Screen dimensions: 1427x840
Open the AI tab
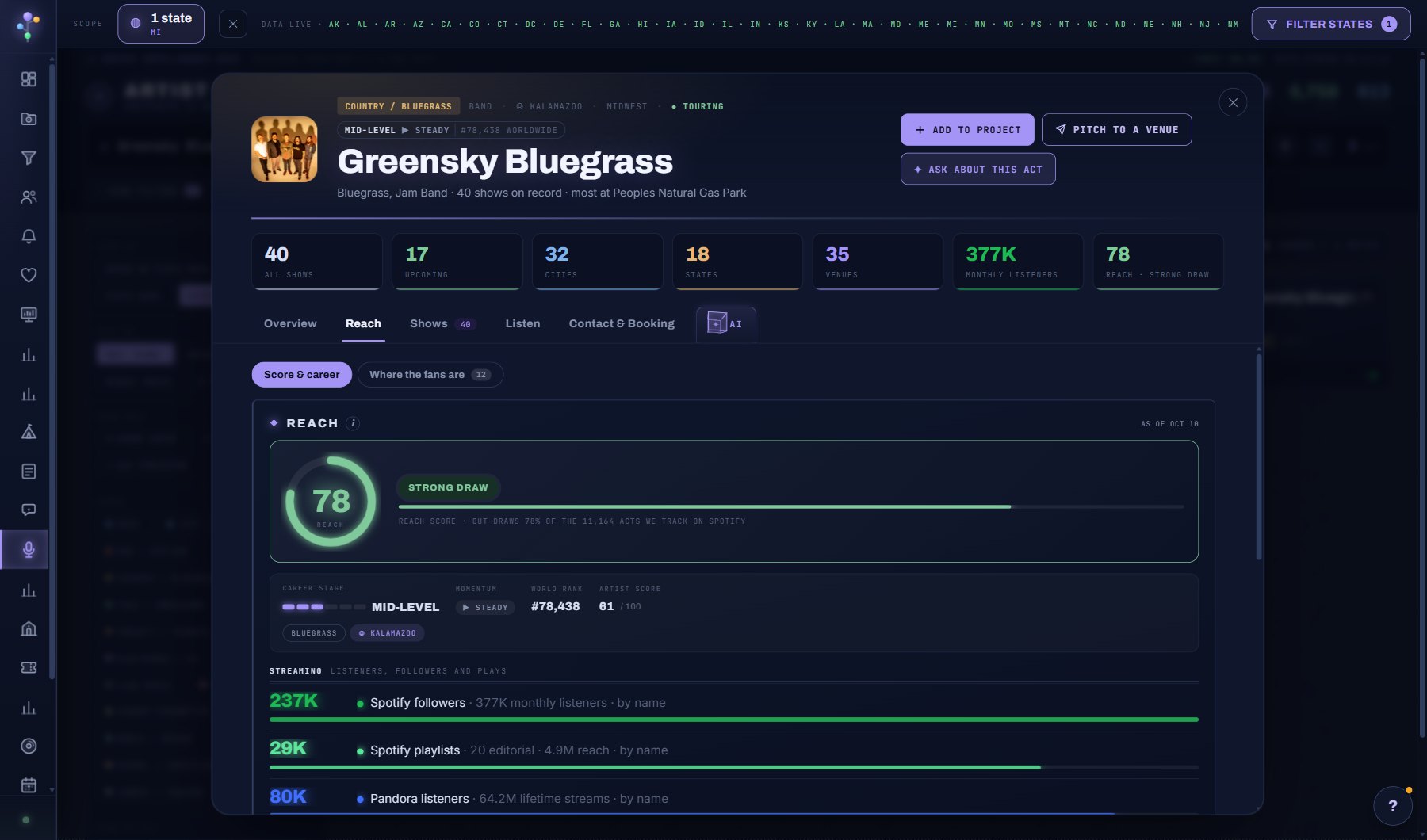point(725,324)
